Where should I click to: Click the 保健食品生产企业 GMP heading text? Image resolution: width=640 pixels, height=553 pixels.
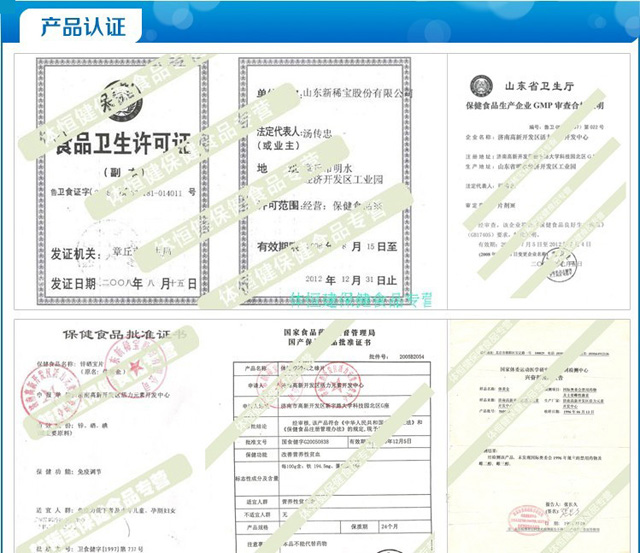coord(535,106)
